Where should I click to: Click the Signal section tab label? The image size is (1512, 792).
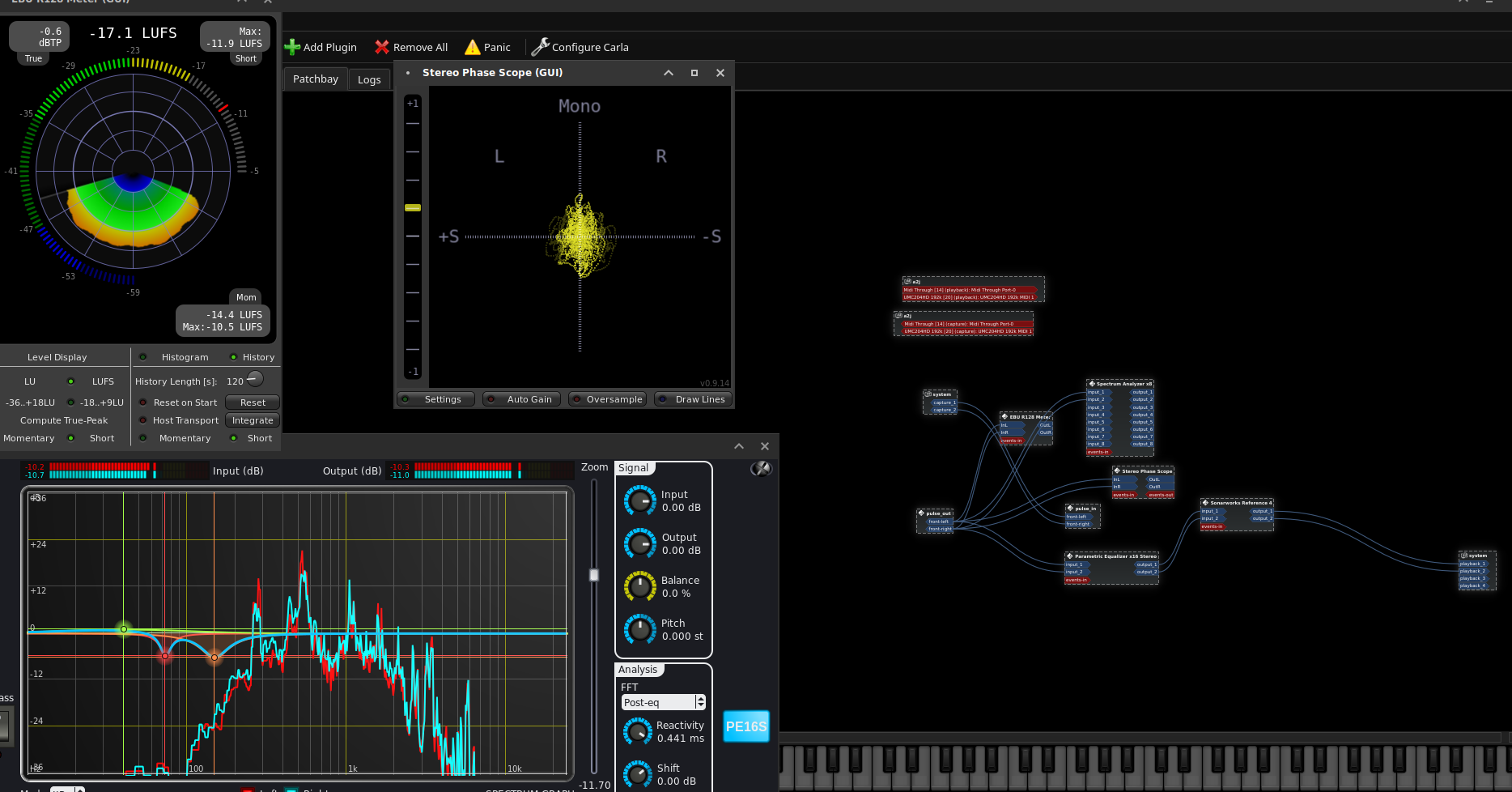click(634, 468)
